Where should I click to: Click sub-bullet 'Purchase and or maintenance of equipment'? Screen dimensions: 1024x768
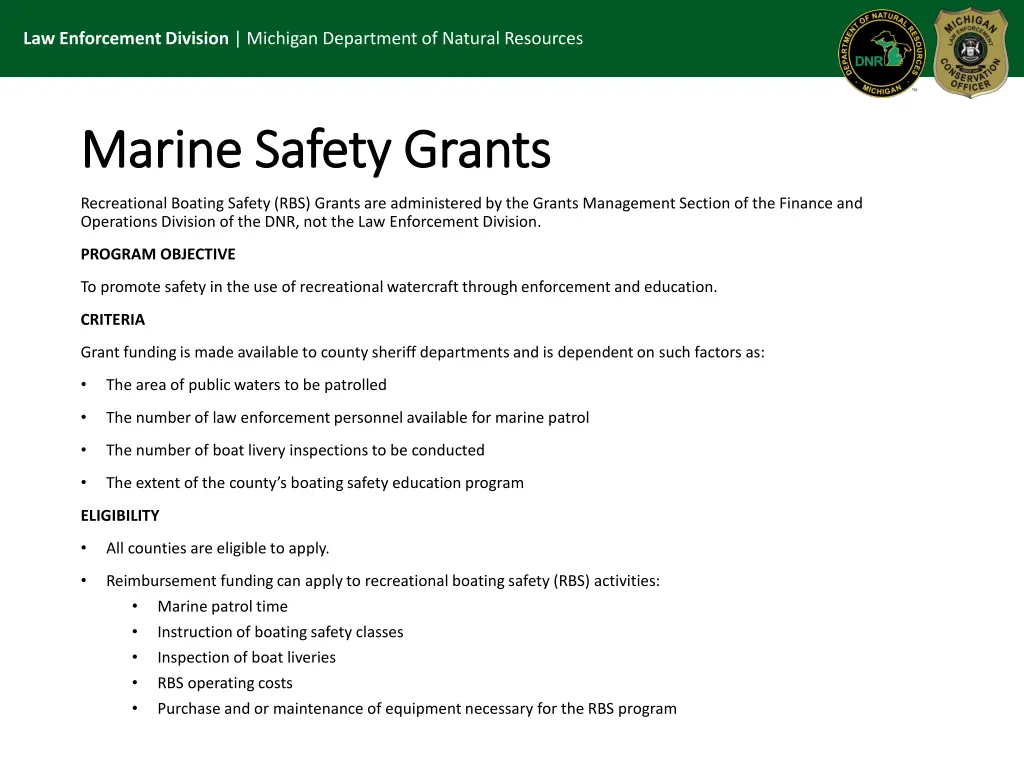(x=417, y=709)
